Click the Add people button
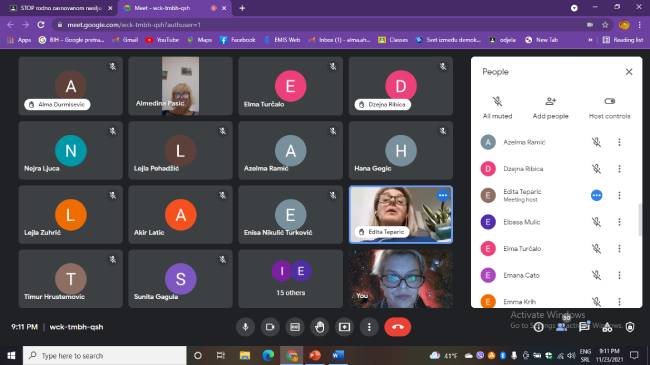Screen dimensions: 650x365 point(551,108)
